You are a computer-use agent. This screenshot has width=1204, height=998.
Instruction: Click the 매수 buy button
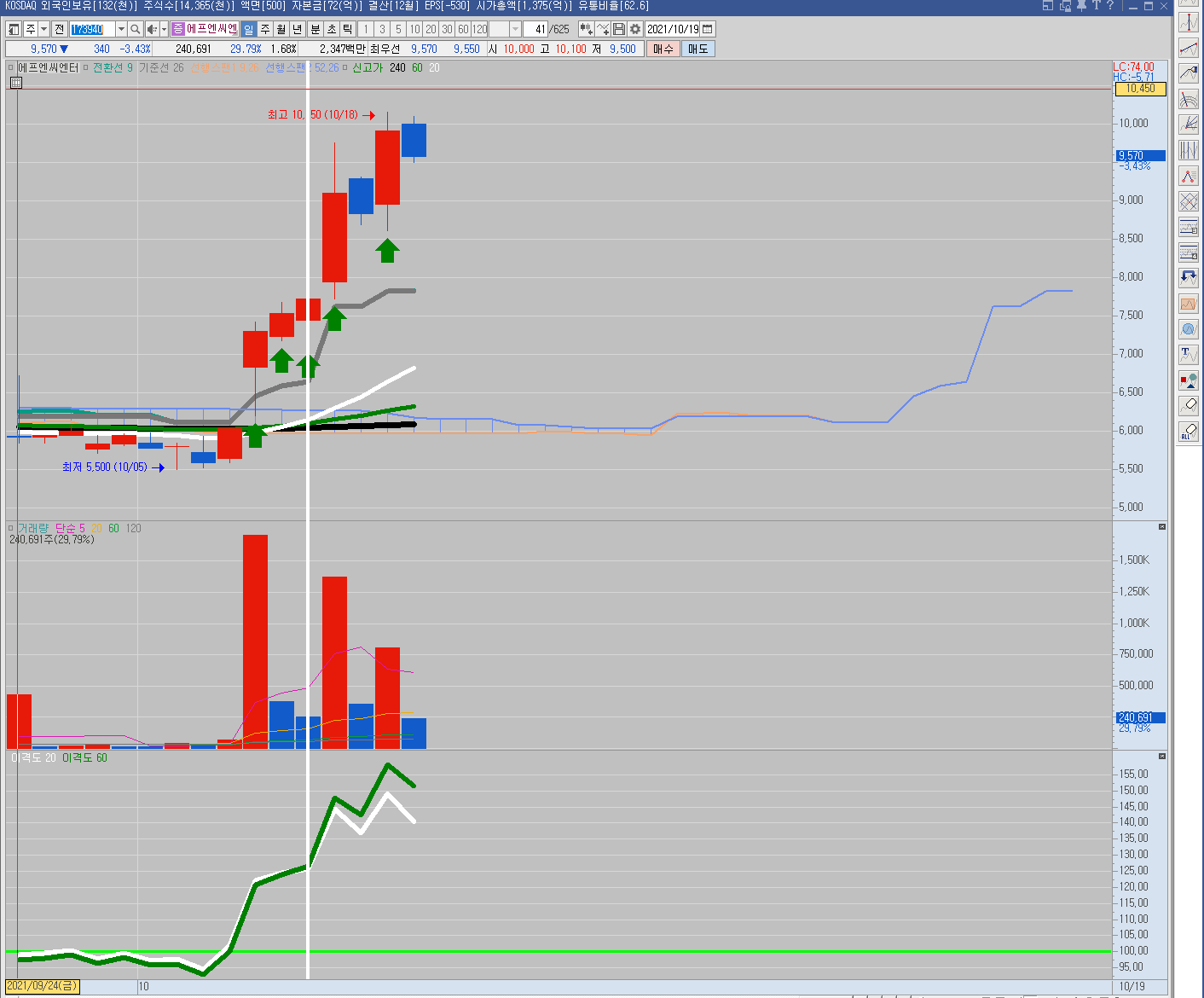pyautogui.click(x=663, y=49)
